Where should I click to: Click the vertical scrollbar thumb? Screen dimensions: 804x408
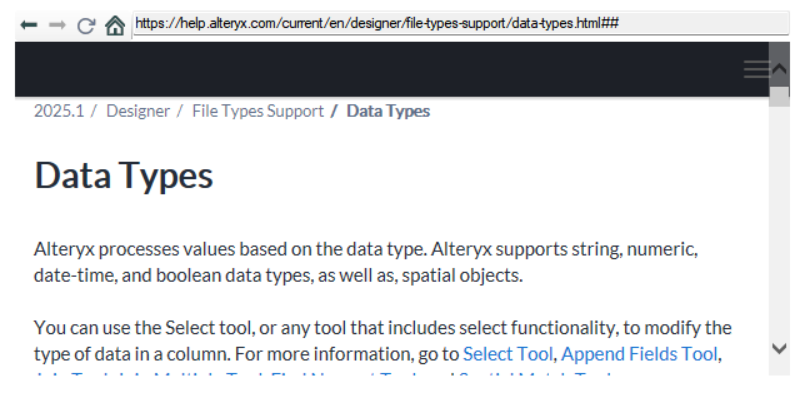pos(779,96)
